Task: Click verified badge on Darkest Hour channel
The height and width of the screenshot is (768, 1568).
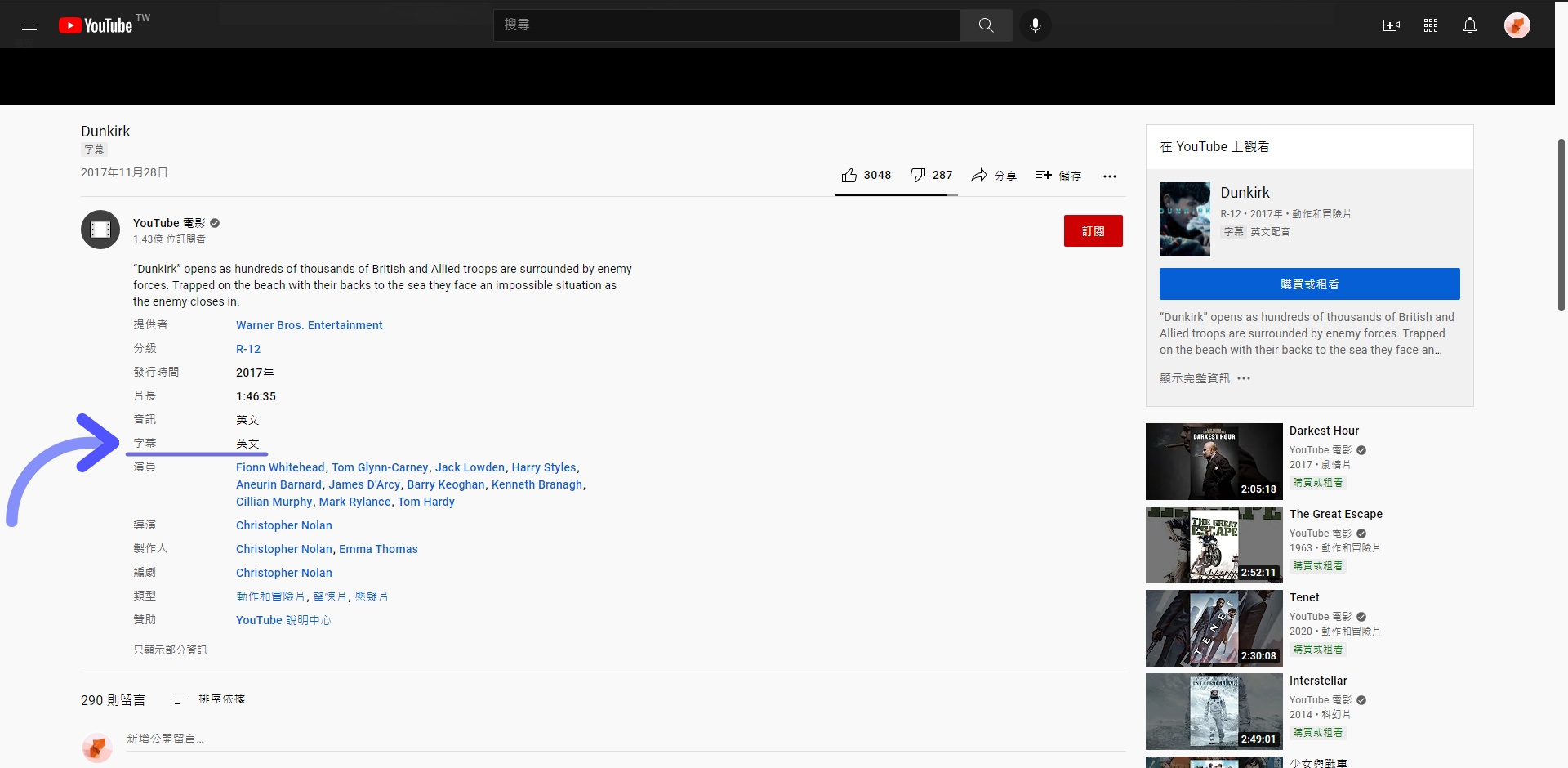Action: click(1361, 450)
